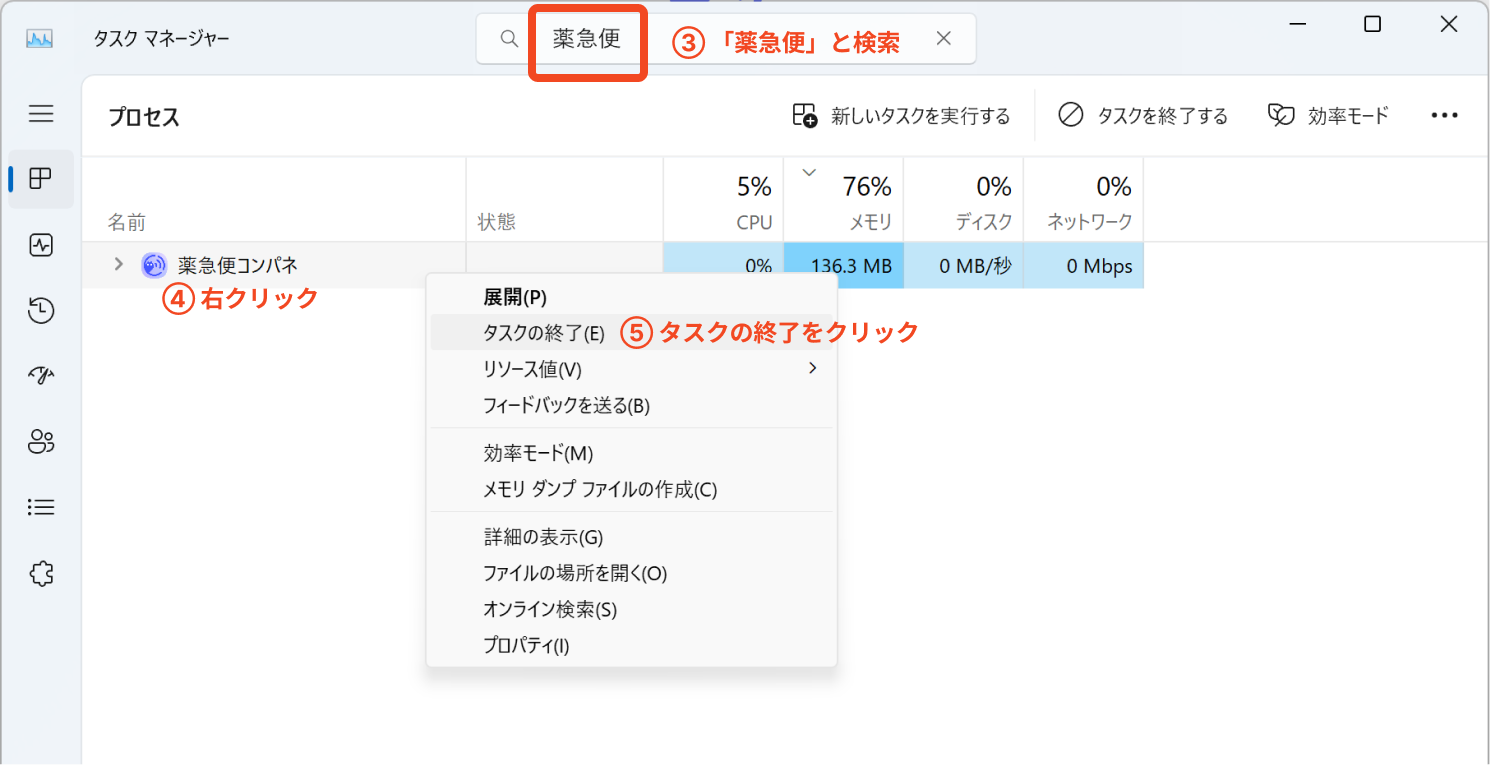Choose ファイルの場所を開く in context menu

click(574, 573)
